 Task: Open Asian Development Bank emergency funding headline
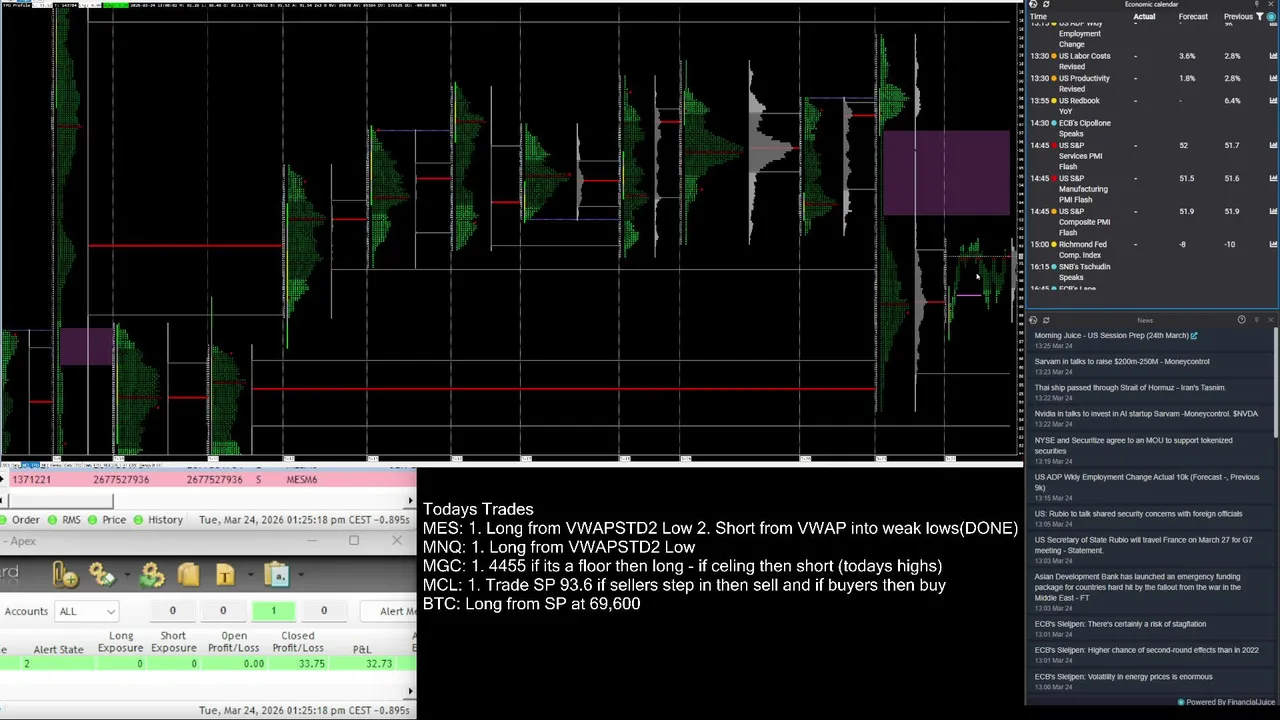click(1137, 587)
